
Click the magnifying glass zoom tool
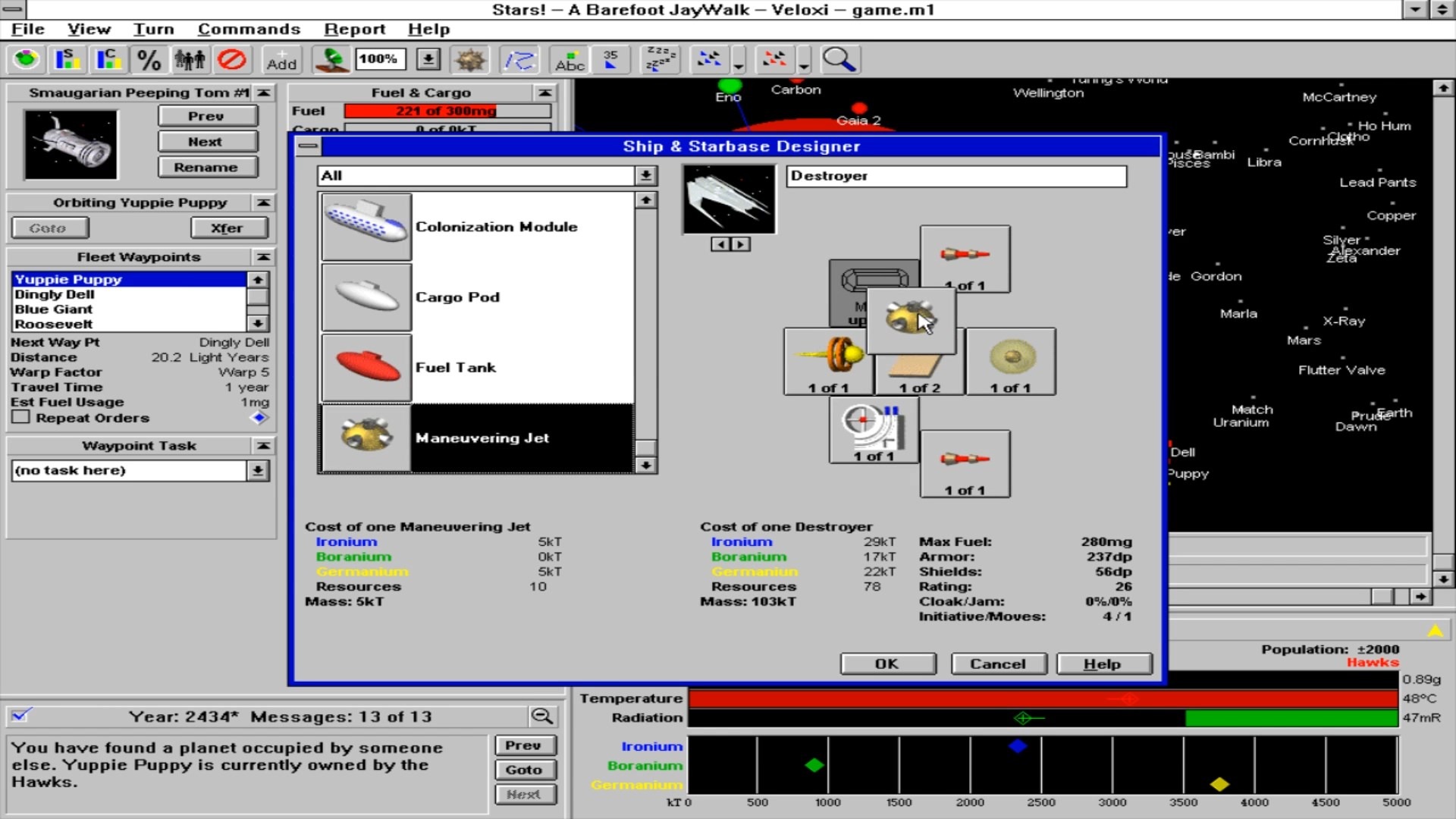tap(839, 59)
